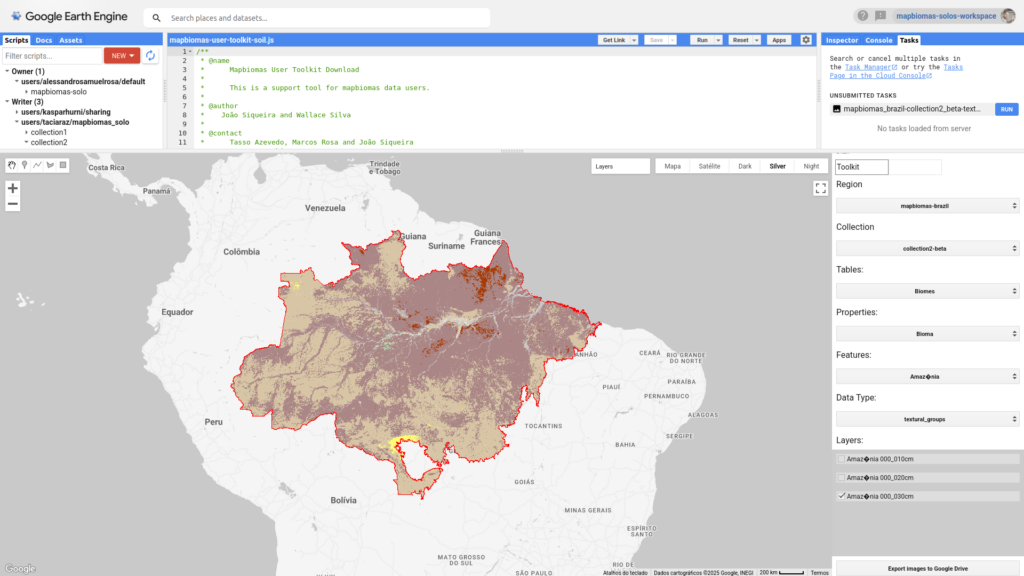
Task: Switch to the Assets tab
Action: (71, 40)
